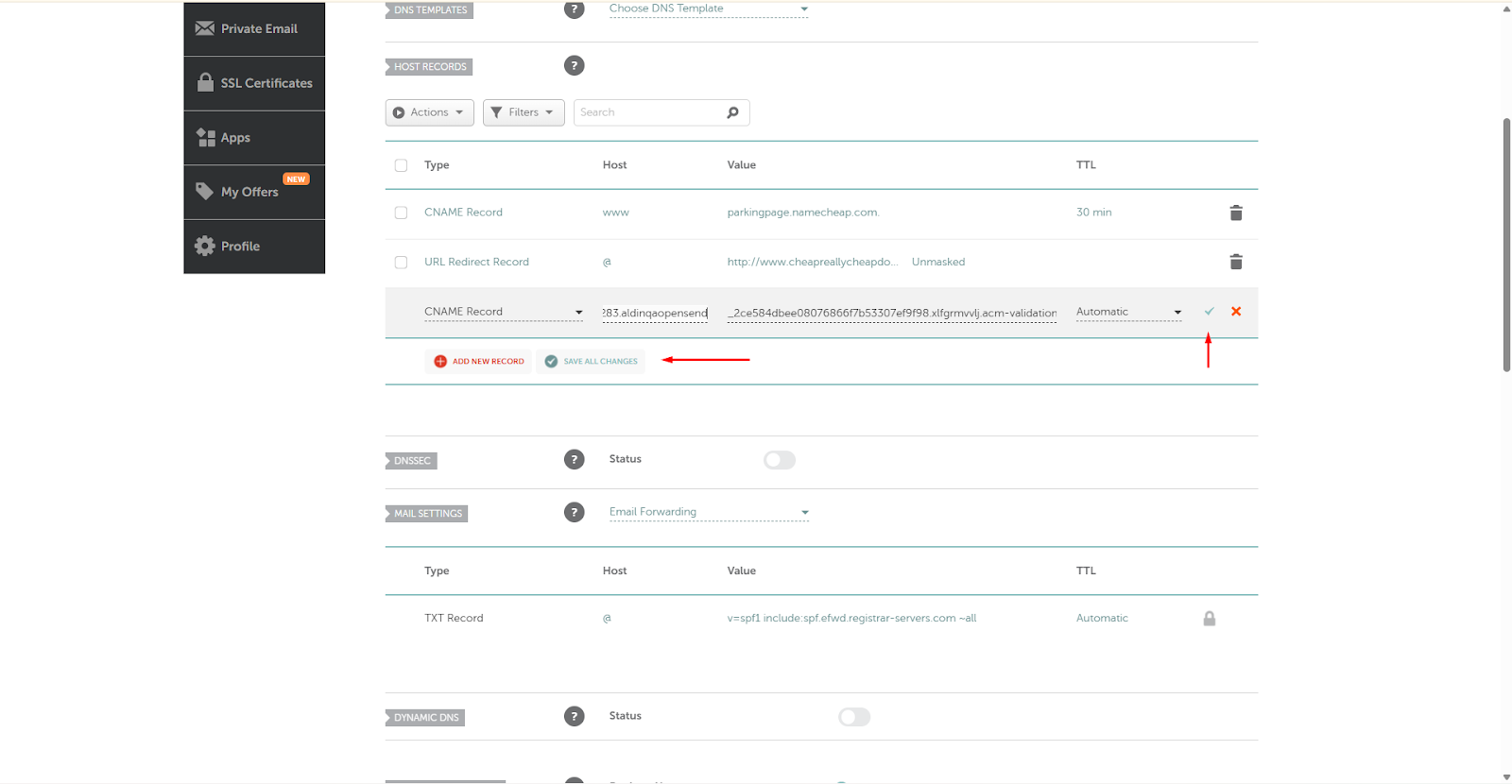Toggle the DNSSEC status switch

[779, 460]
